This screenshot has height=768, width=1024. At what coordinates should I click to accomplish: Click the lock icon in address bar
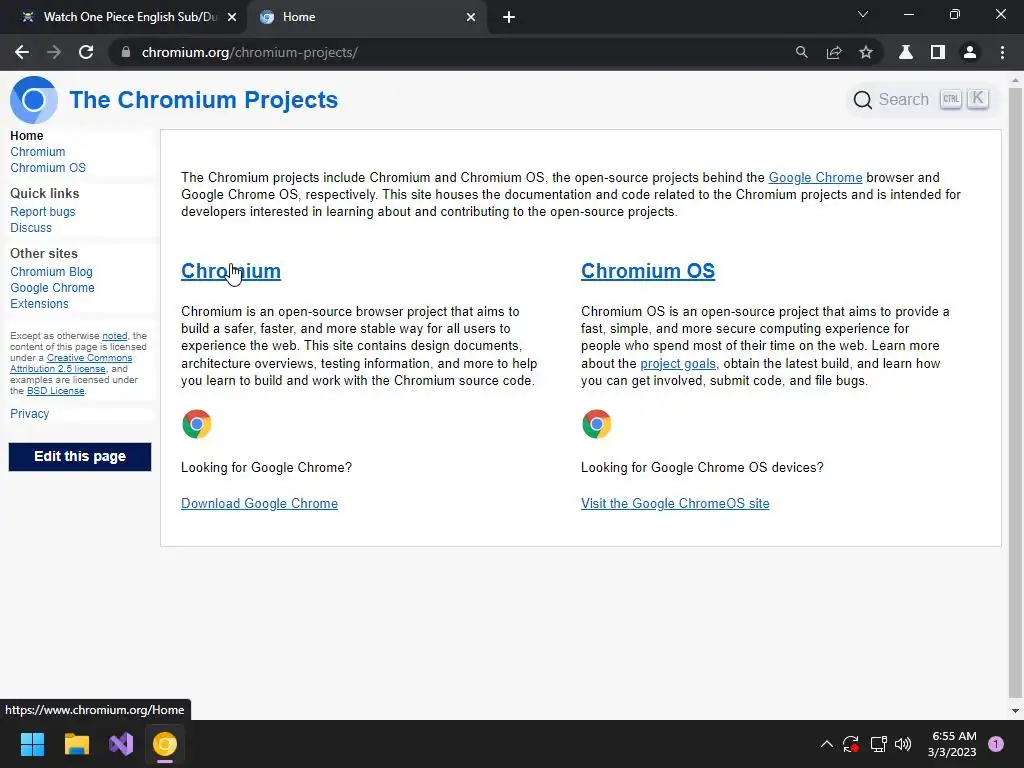[126, 52]
